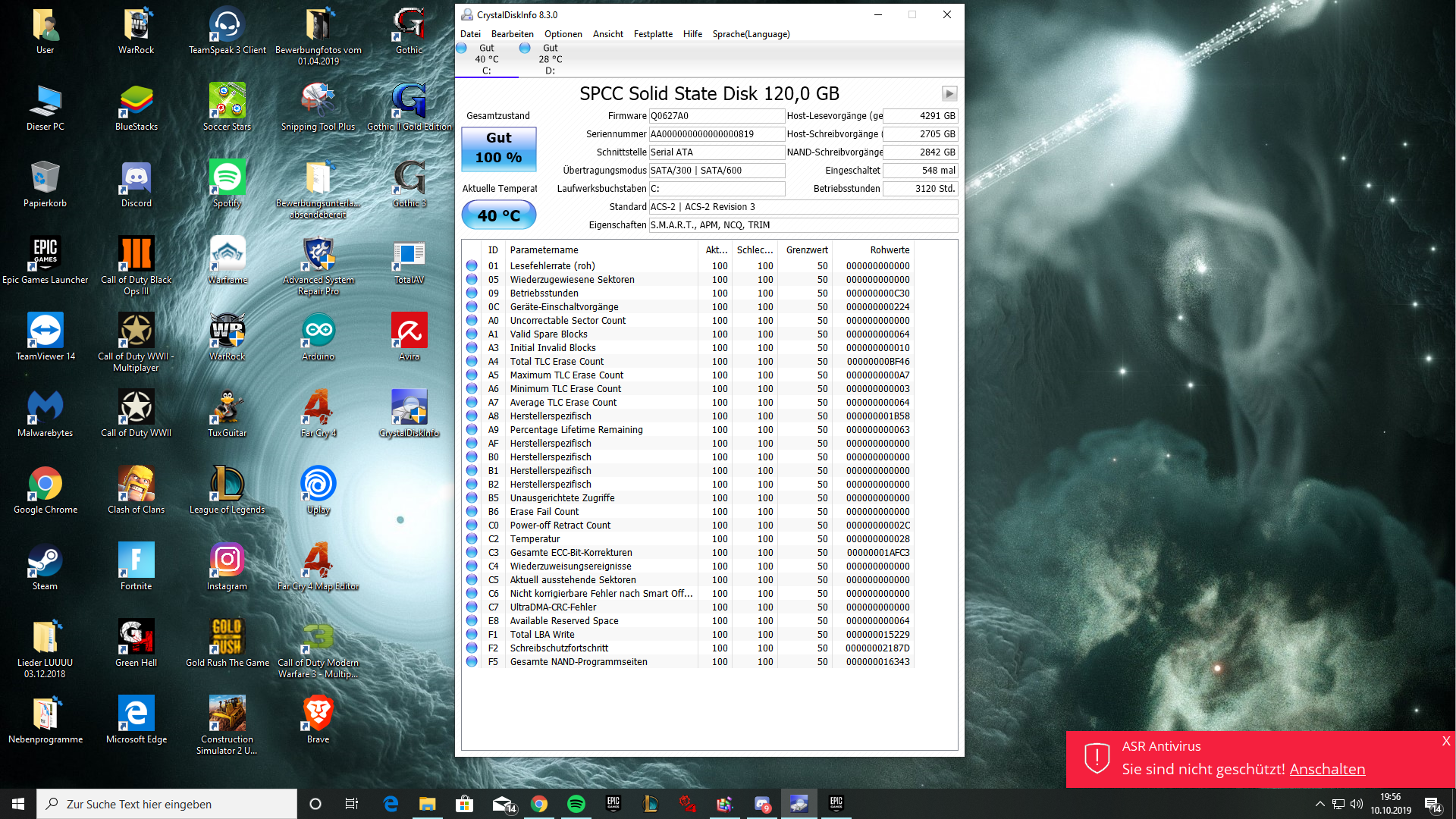Select drive D: status tab

pyautogui.click(x=550, y=59)
